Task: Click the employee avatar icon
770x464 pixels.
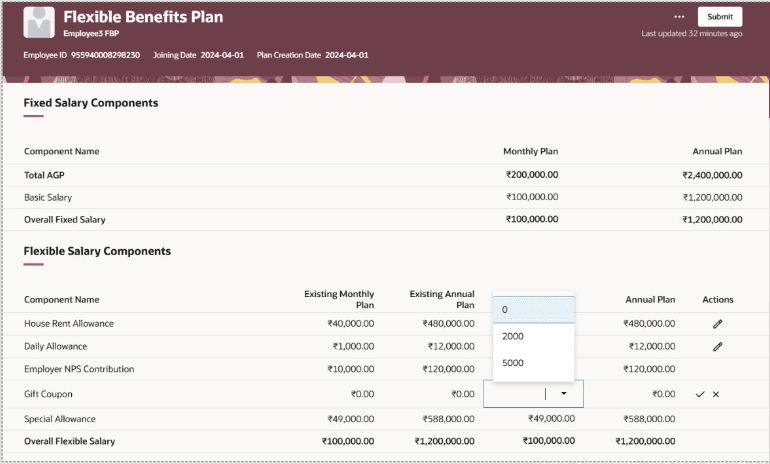Action: (x=39, y=23)
